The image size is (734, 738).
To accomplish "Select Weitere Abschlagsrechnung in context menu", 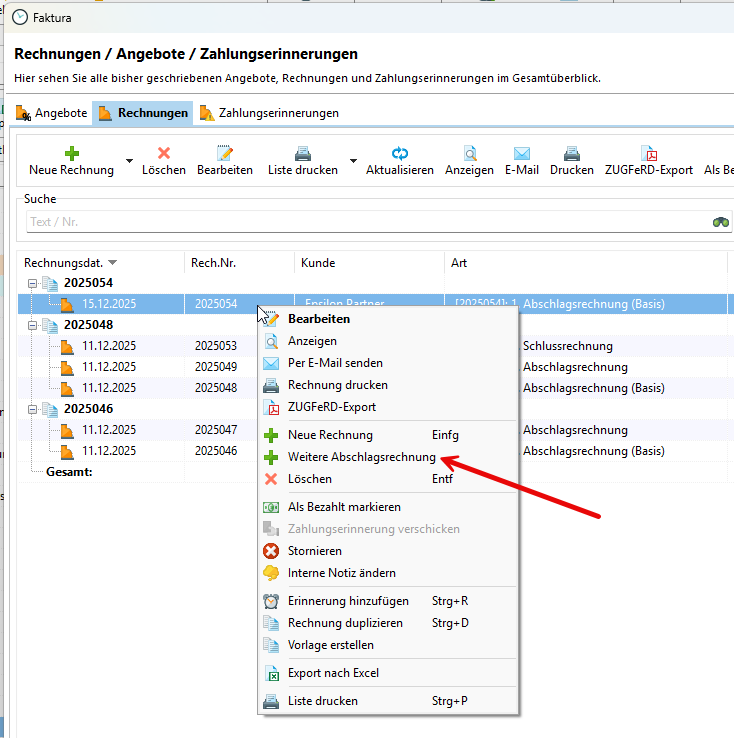I will point(361,457).
